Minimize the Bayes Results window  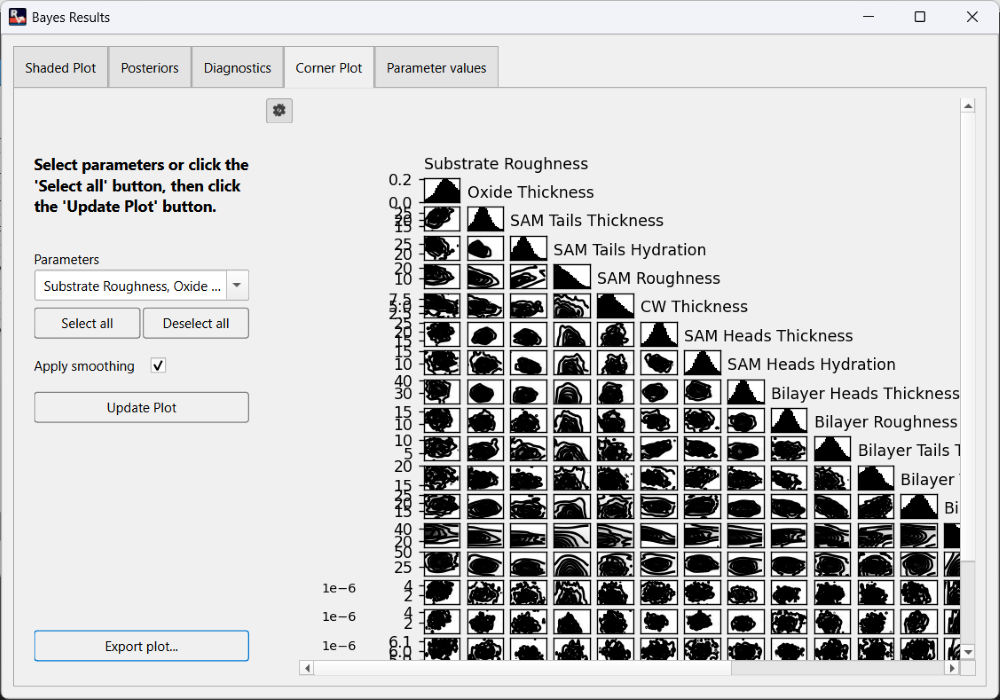[868, 17]
